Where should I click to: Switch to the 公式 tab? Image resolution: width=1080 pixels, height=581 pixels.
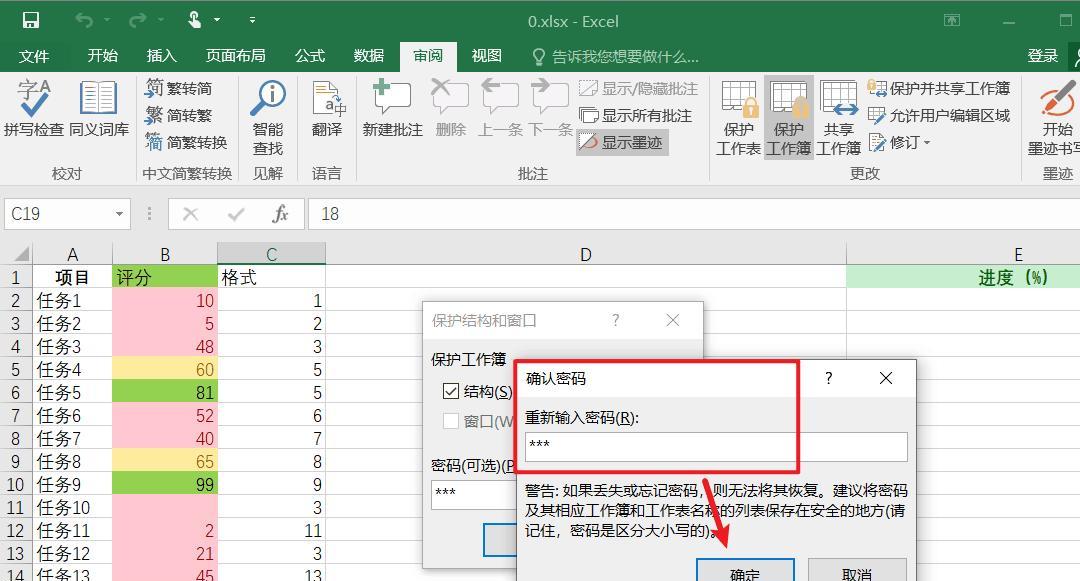(x=310, y=55)
